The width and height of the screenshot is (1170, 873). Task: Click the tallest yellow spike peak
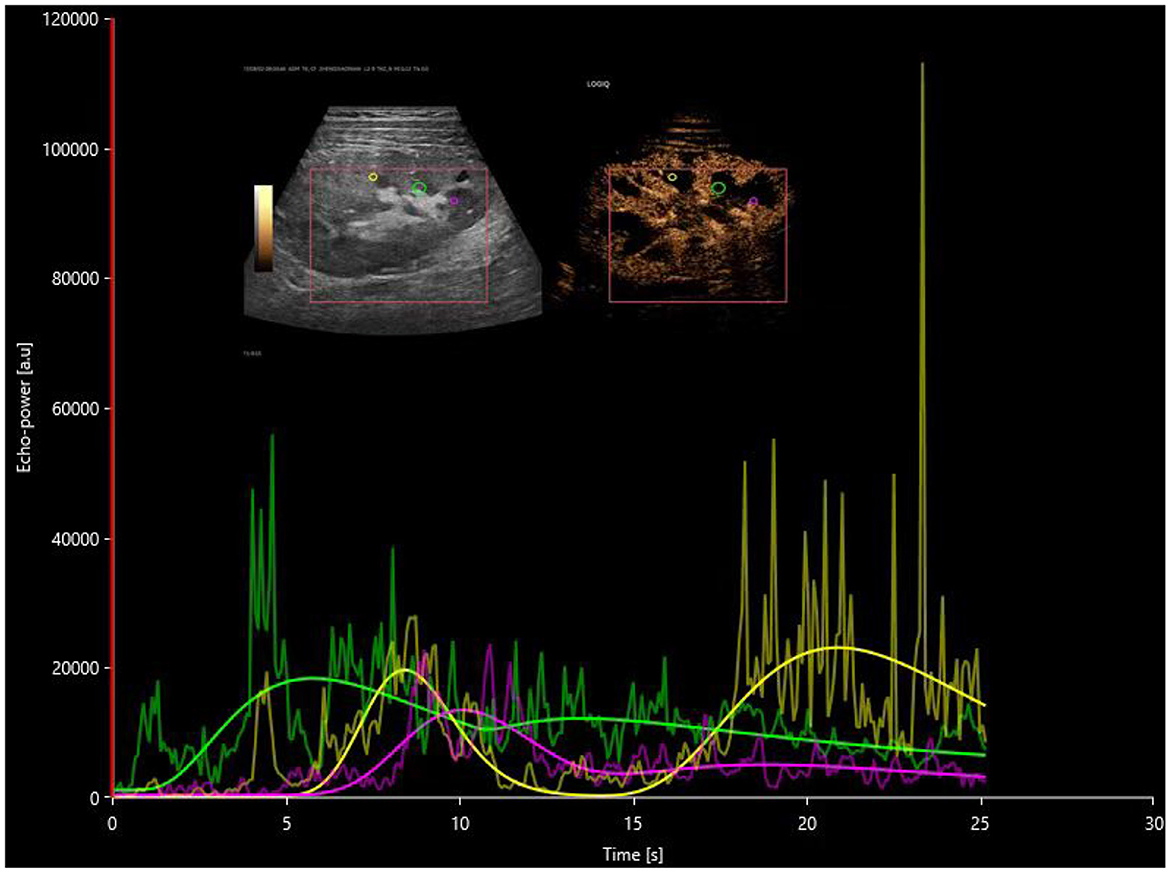pos(922,64)
